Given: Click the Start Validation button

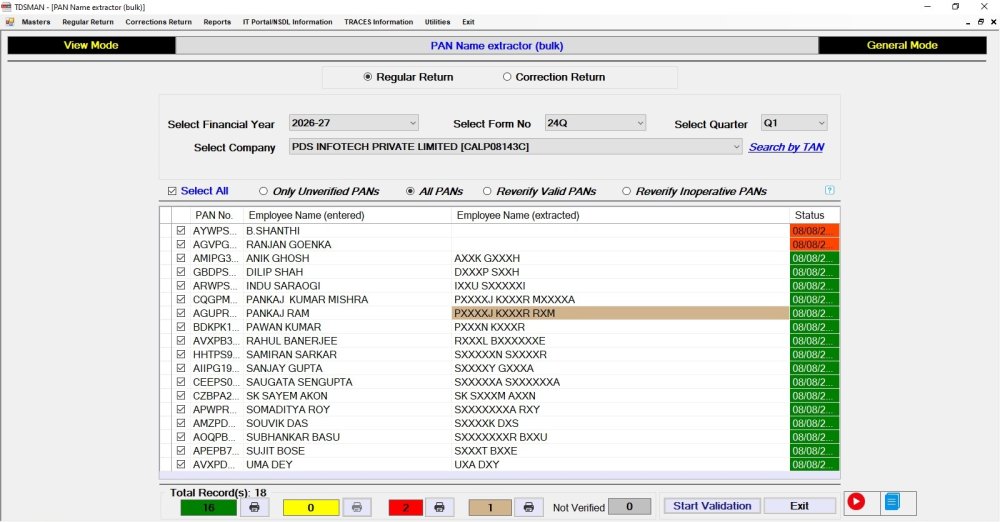Looking at the screenshot, I should (712, 506).
